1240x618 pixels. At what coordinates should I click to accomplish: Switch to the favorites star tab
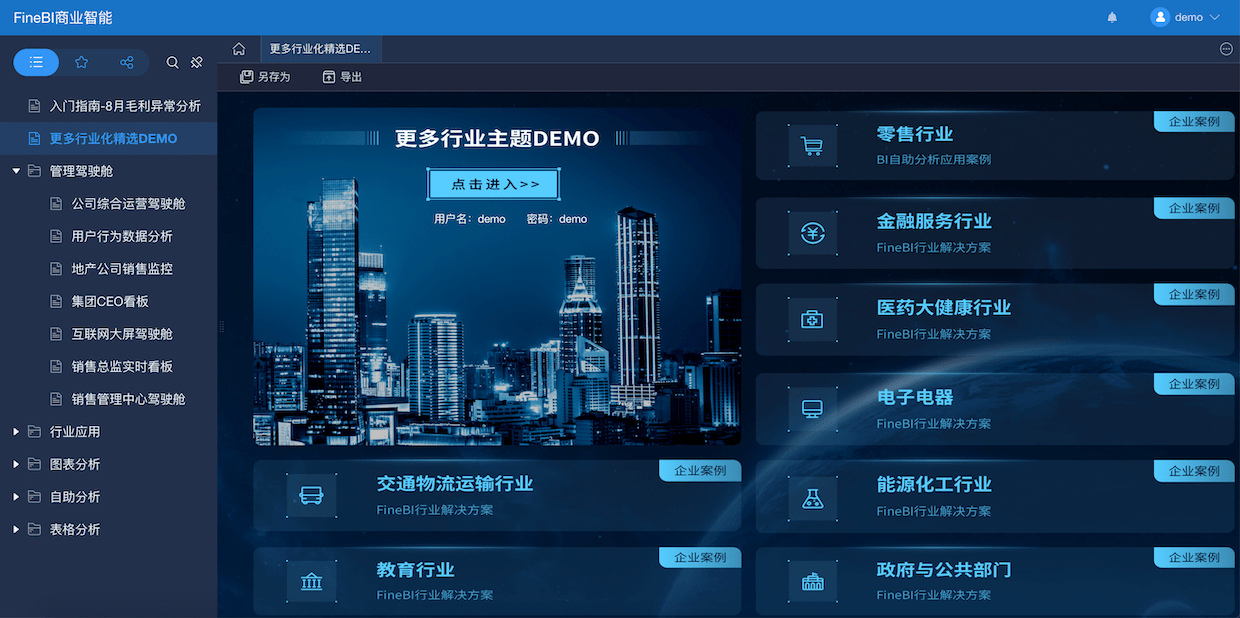tap(82, 62)
